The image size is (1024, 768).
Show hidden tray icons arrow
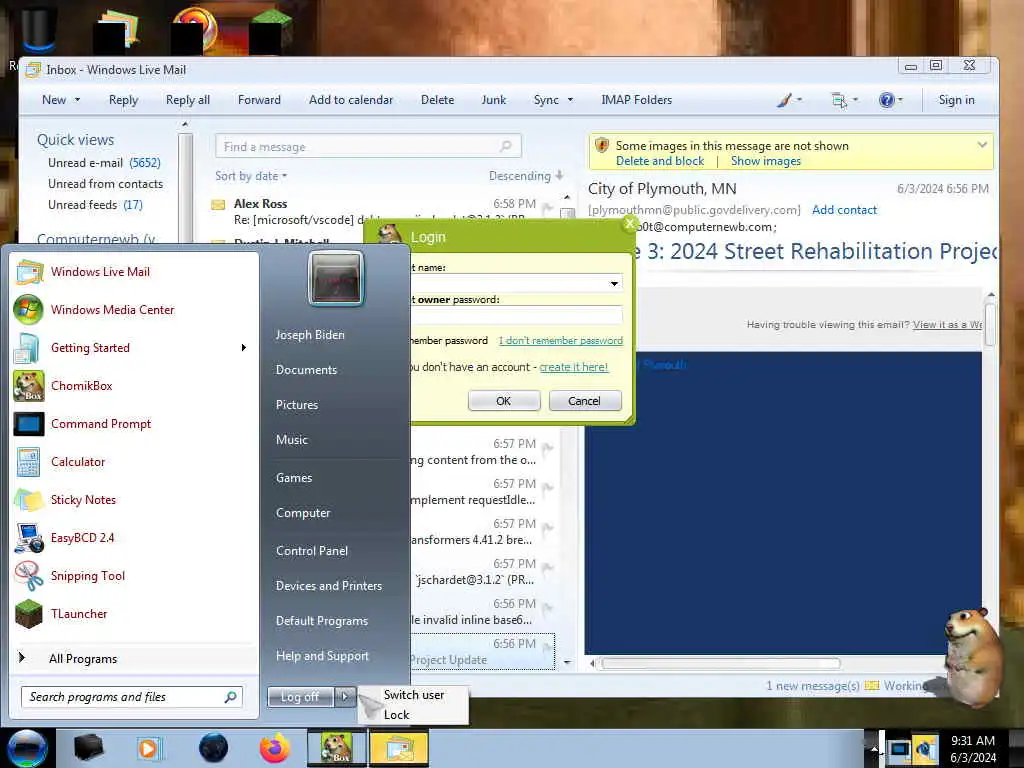tap(873, 748)
